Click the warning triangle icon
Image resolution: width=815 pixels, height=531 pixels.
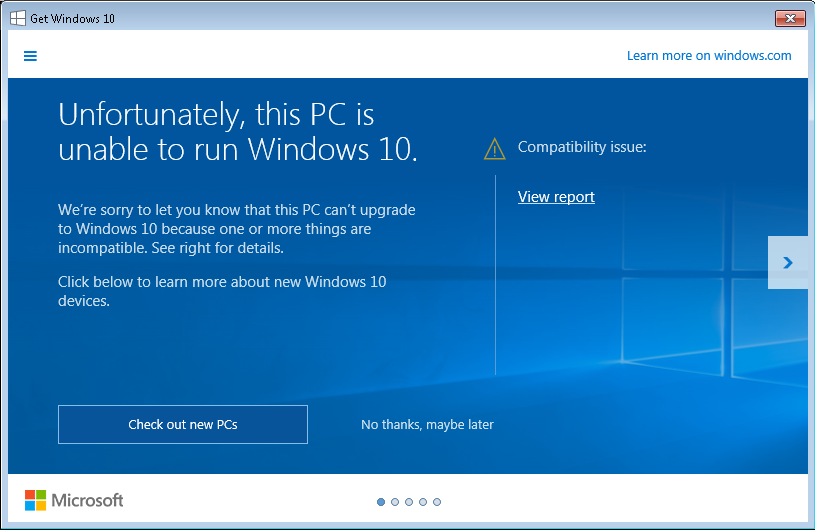494,149
